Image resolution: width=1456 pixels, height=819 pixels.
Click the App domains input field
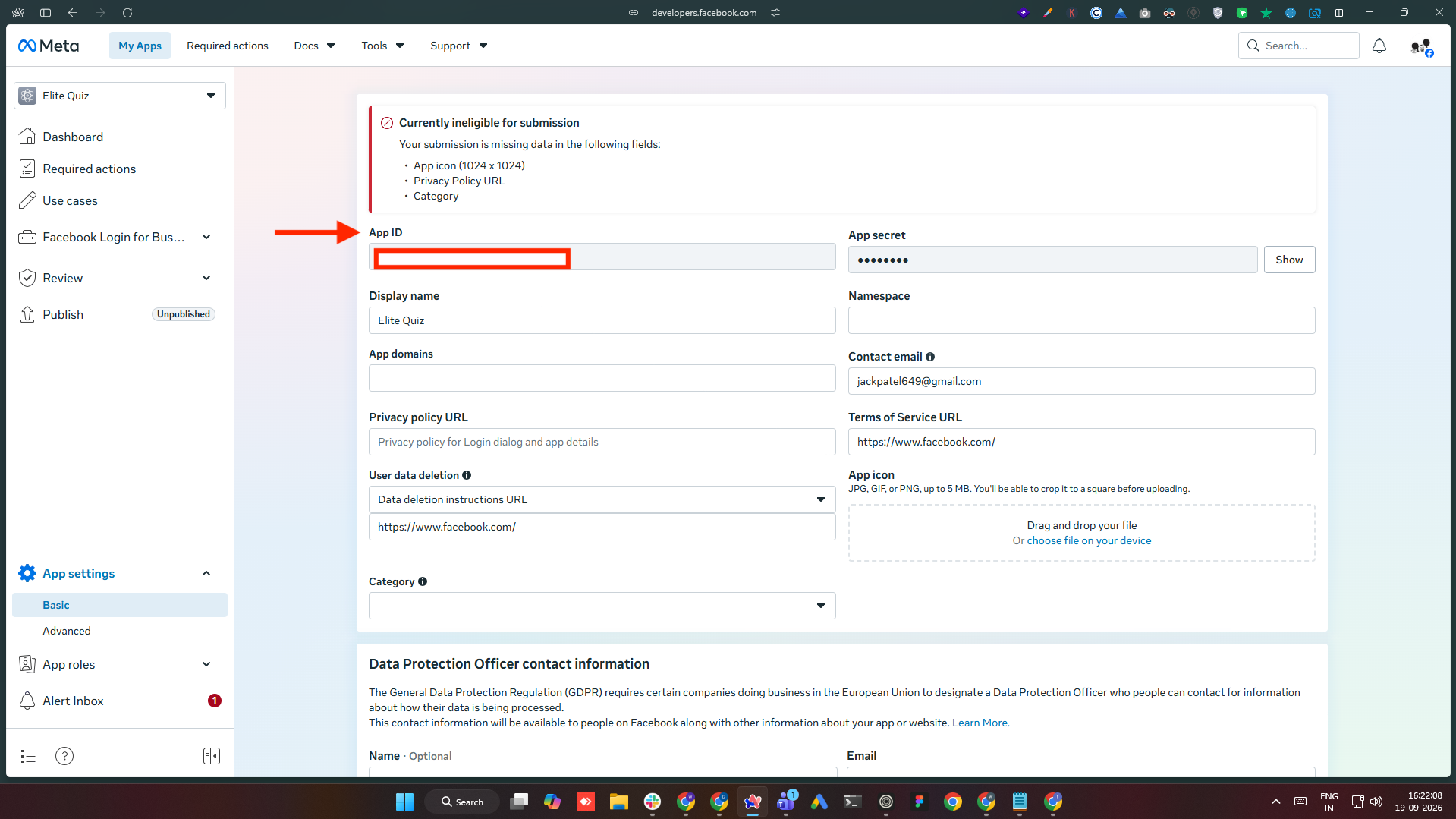tap(602, 378)
